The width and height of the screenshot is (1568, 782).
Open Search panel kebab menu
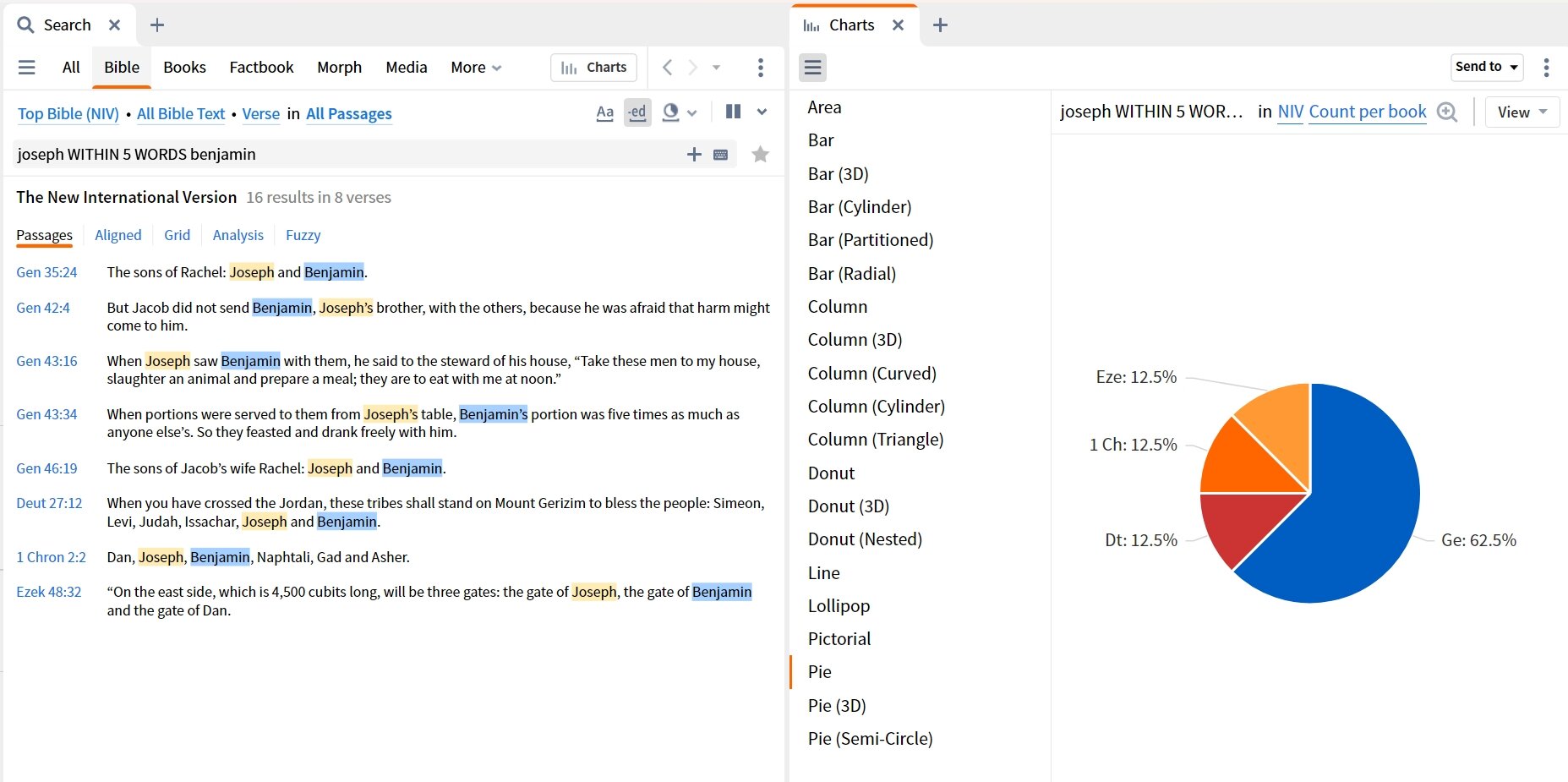tap(761, 67)
